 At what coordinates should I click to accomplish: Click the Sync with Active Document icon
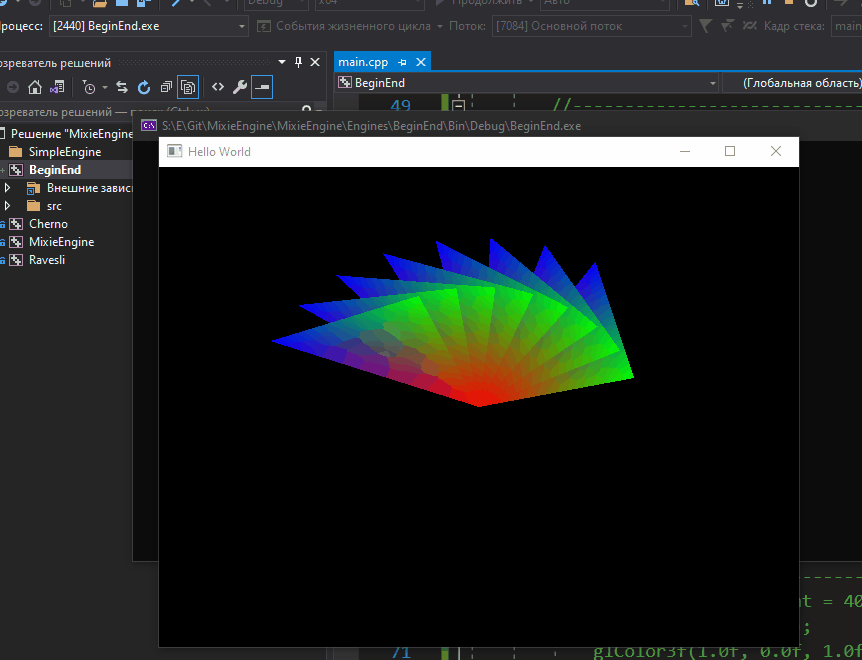point(122,87)
